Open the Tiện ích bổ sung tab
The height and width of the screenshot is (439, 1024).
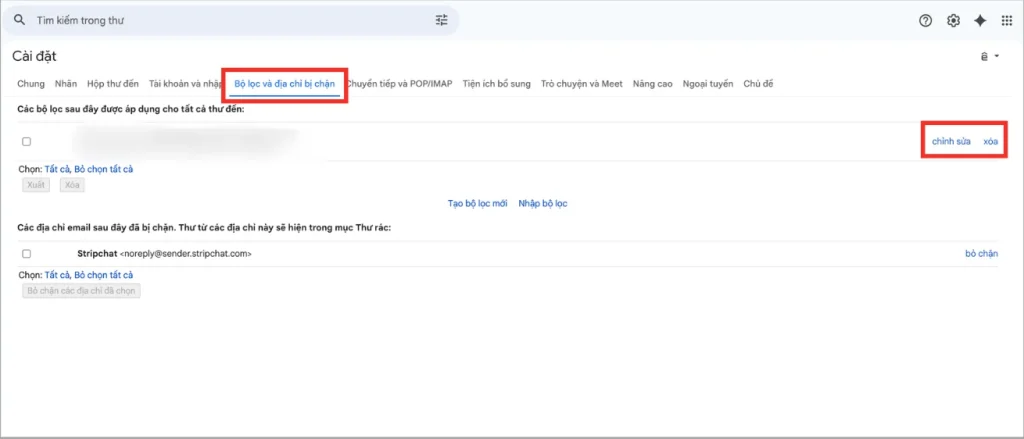coord(496,84)
